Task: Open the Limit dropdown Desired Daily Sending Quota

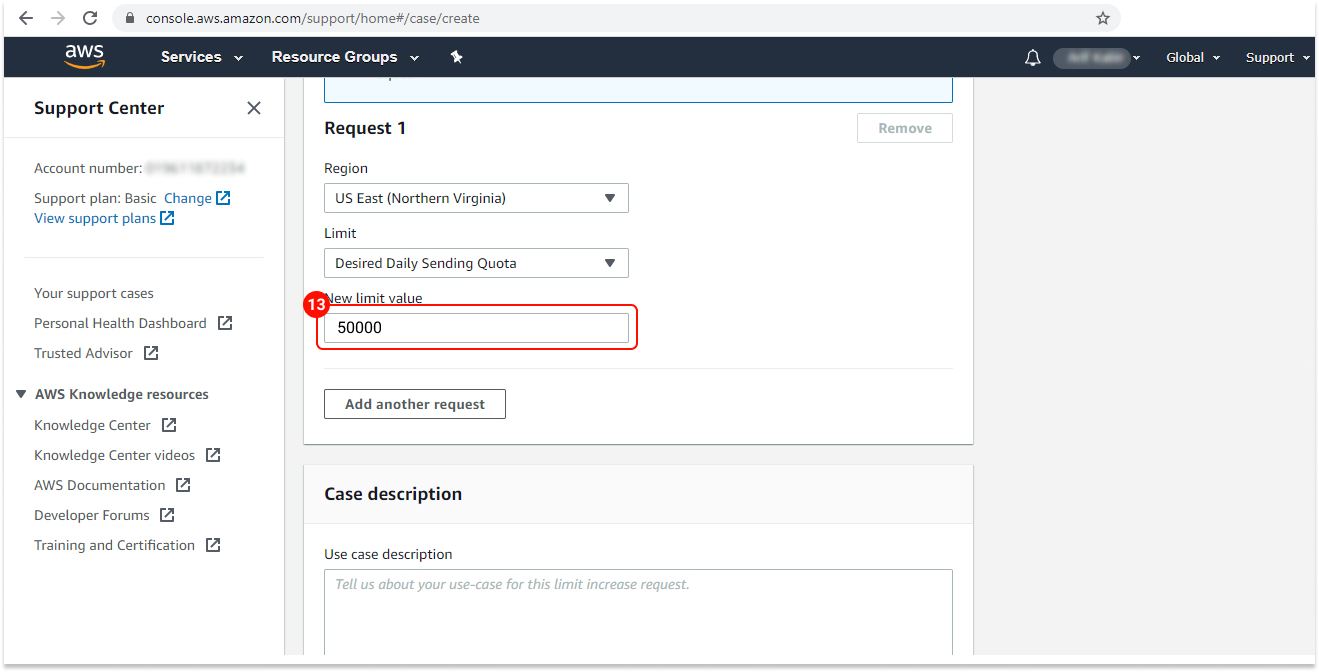Action: 476,263
